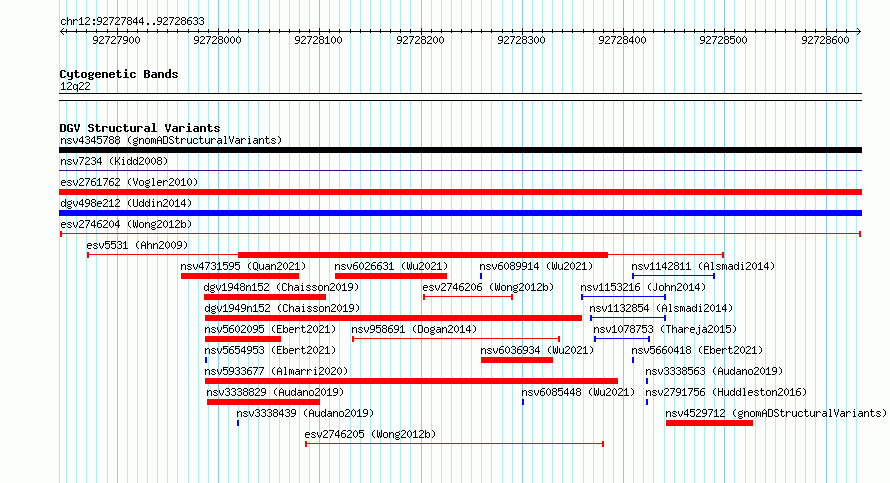Click the nsv1142811 (Alsmadi2014) label
This screenshot has height=483, width=890.
[x=703, y=266]
